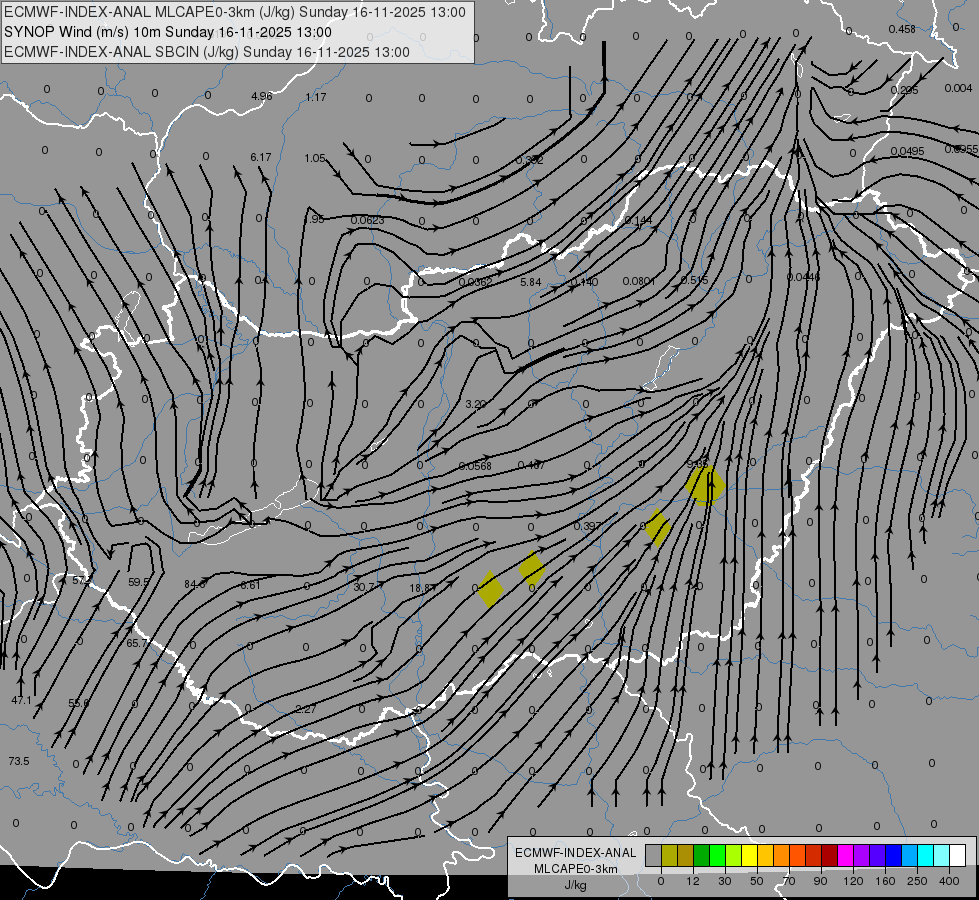The height and width of the screenshot is (900, 979).
Task: Click the map value 0.004
Action: pos(958,88)
